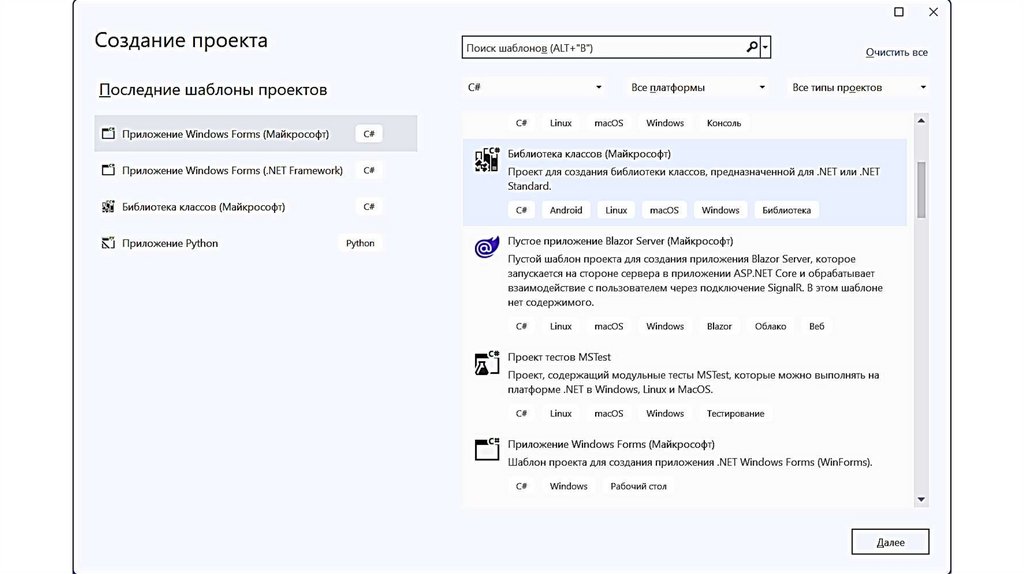This screenshot has width=1024, height=574.
Task: Select 'Приложение Windows Forms (Майкрософт)' result title
Action: click(611, 444)
